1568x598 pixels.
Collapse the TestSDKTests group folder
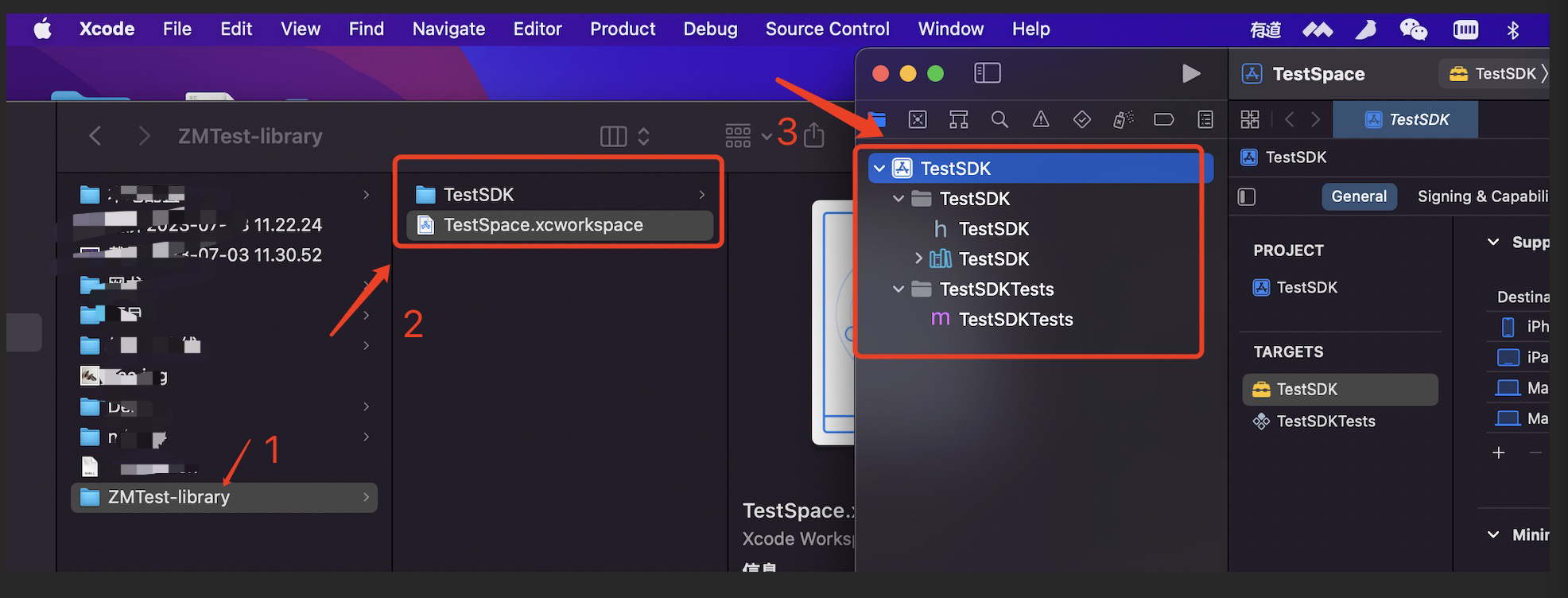pos(898,289)
